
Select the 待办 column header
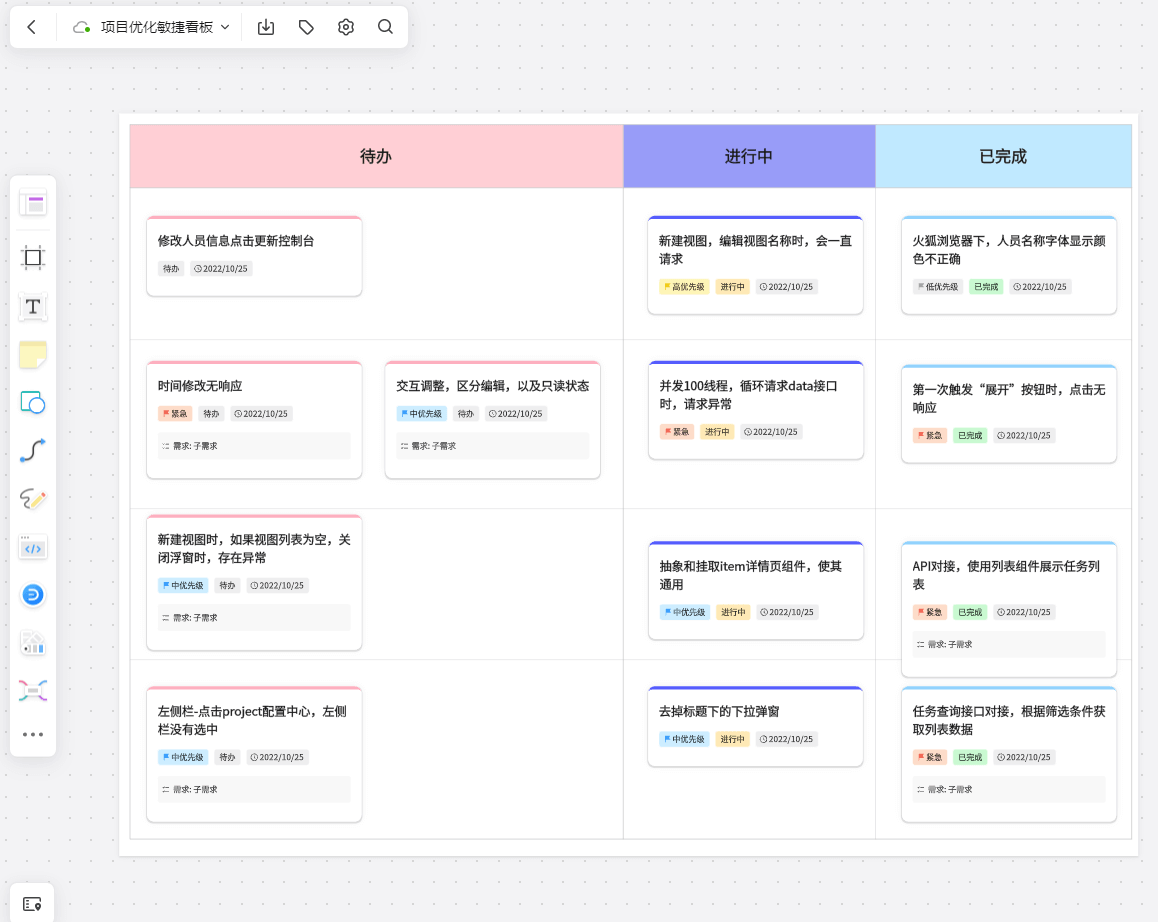click(377, 157)
